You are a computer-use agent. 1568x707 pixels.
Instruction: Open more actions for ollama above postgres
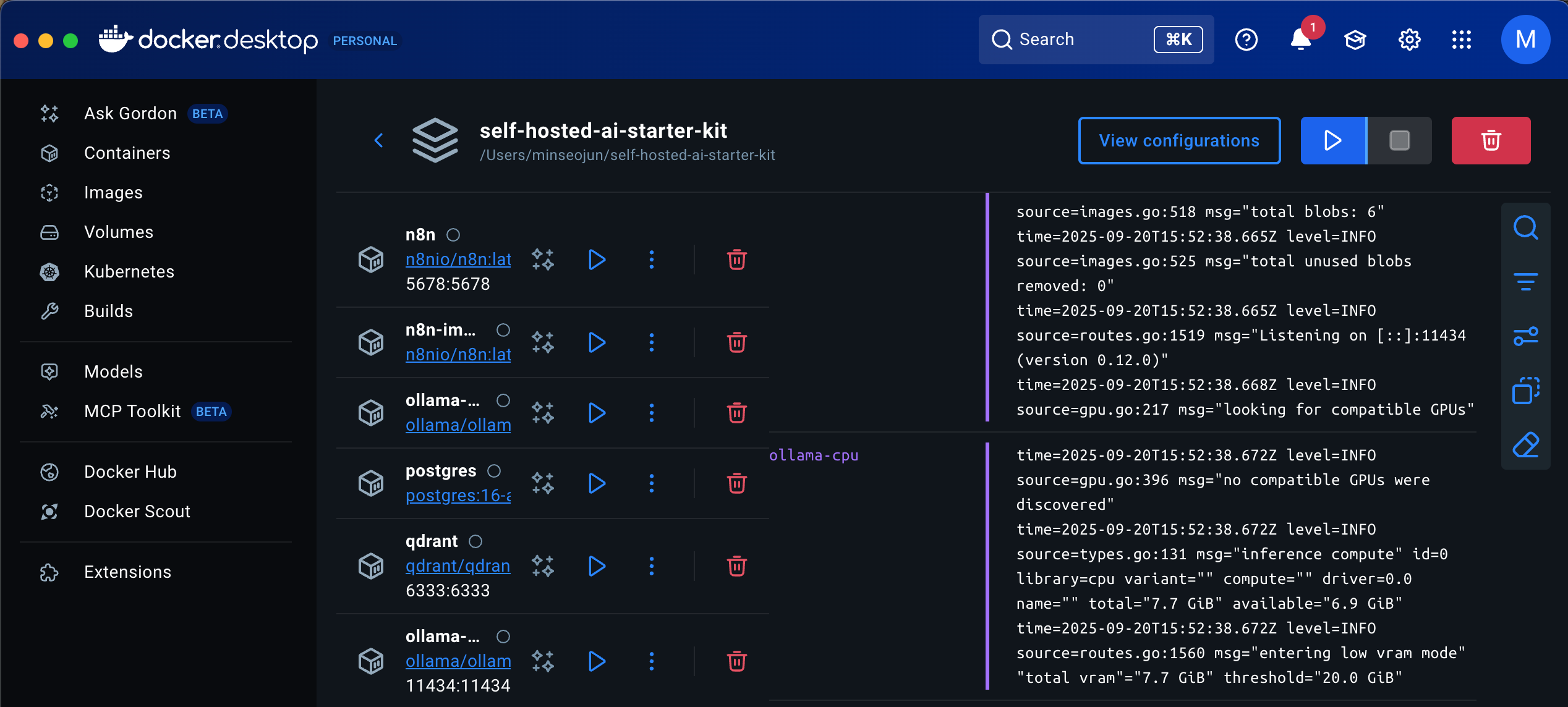(x=651, y=413)
